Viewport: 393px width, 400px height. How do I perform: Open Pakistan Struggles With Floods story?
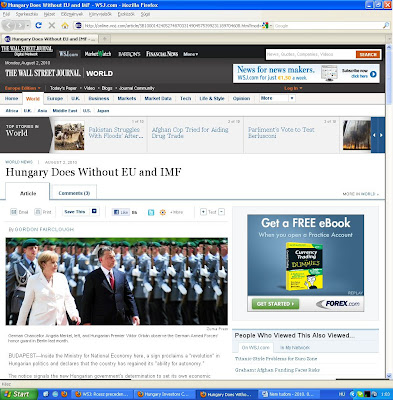coord(116,132)
